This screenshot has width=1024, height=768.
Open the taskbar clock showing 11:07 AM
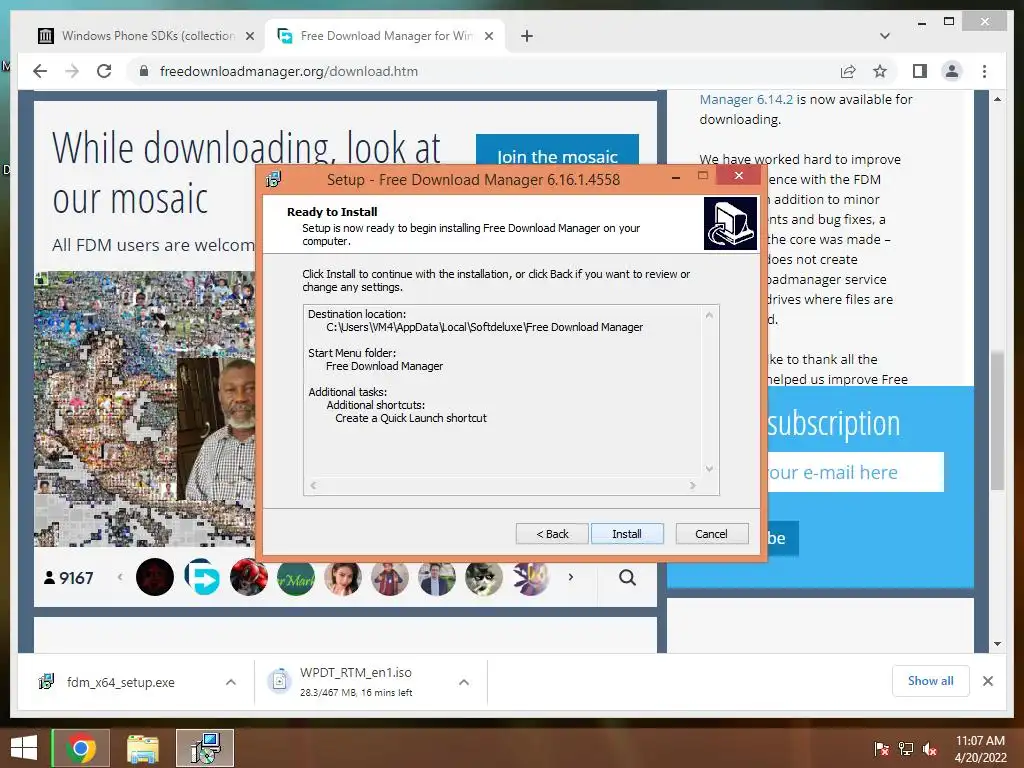[x=980, y=749]
